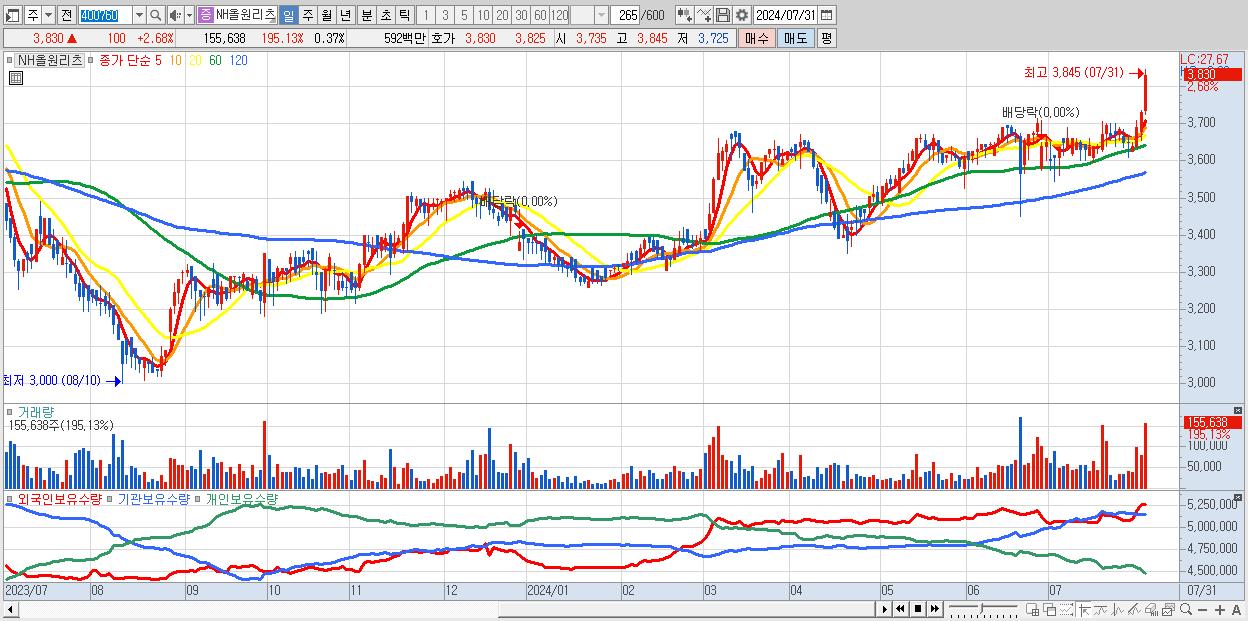Viewport: 1248px width, 621px height.
Task: Click the text A icon in bottom toolbar
Action: point(1237,609)
